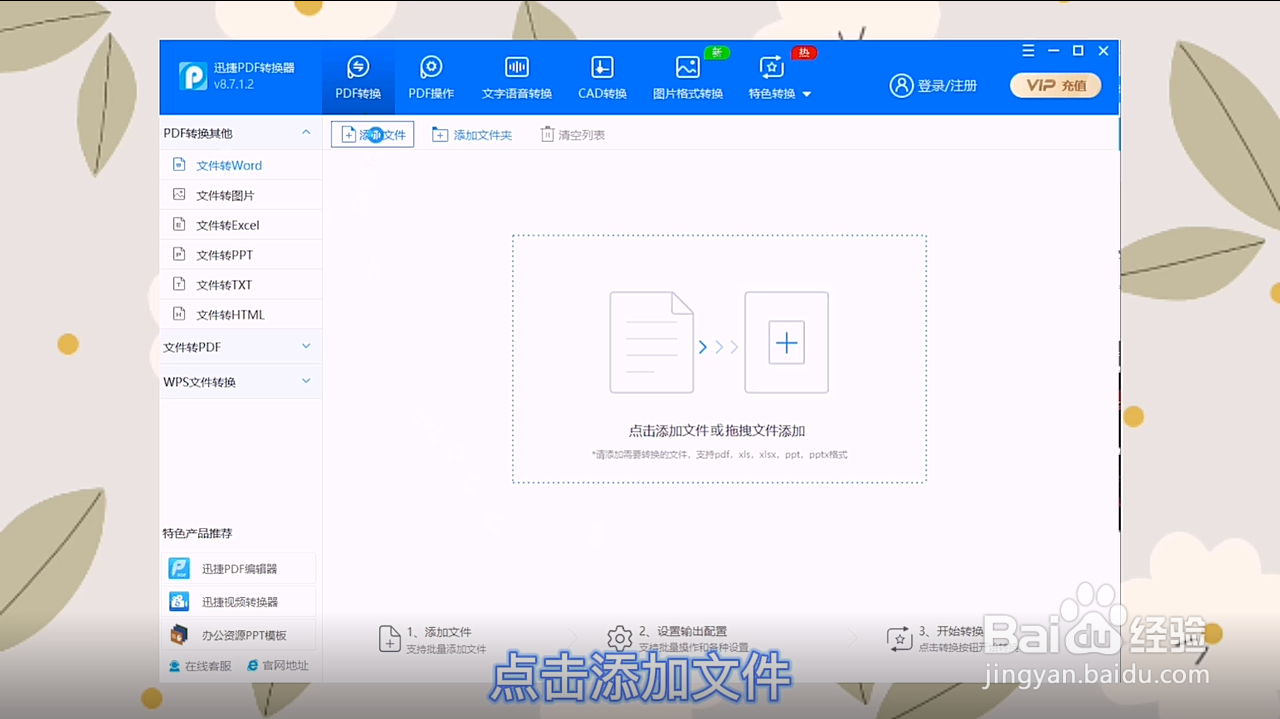Click the 办公资源PPT模板 product icon

(179, 635)
